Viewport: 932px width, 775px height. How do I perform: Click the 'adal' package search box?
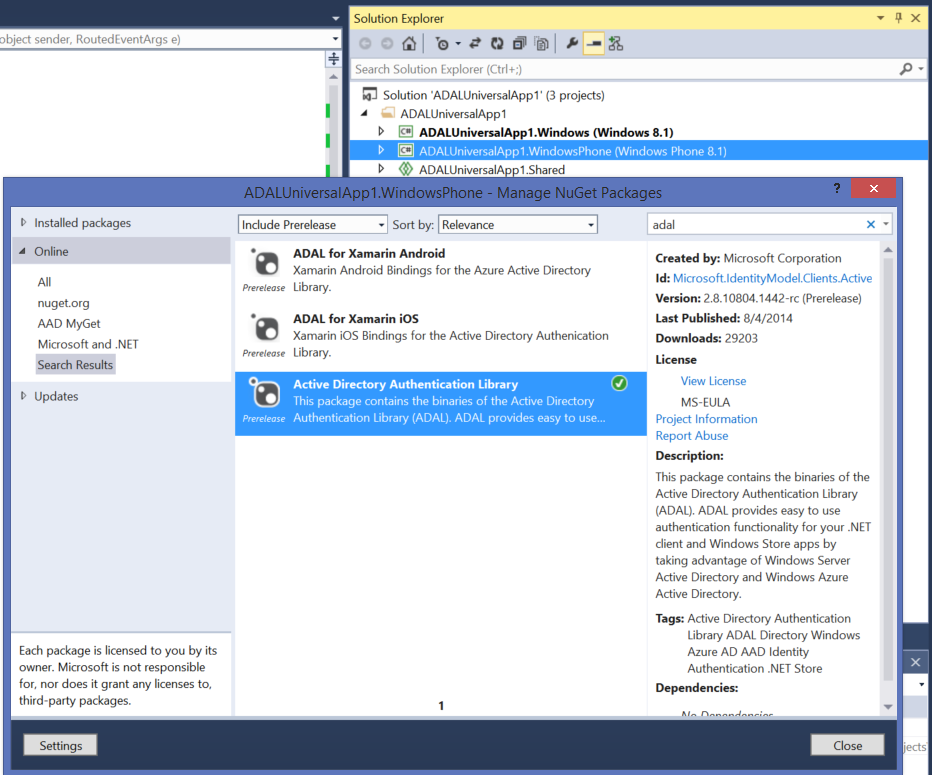[x=755, y=225]
